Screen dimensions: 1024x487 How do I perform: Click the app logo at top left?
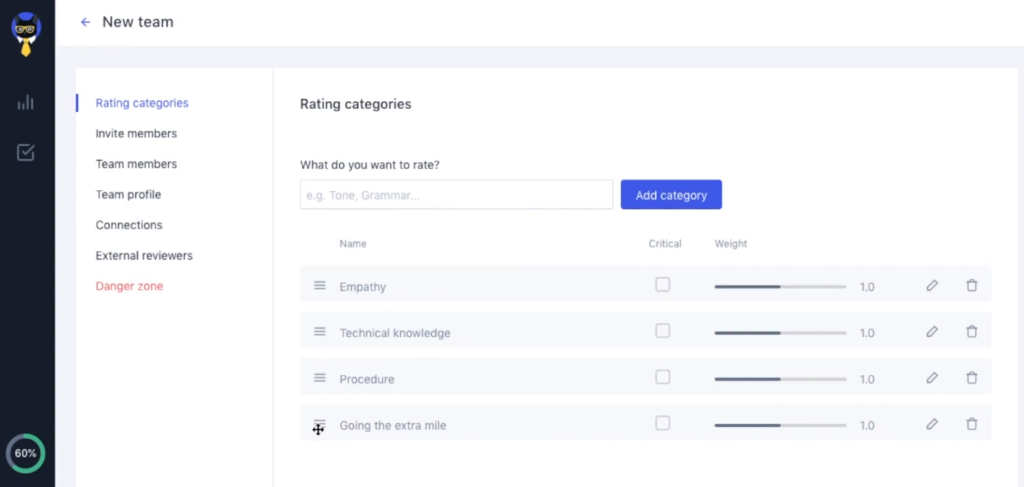(26, 32)
